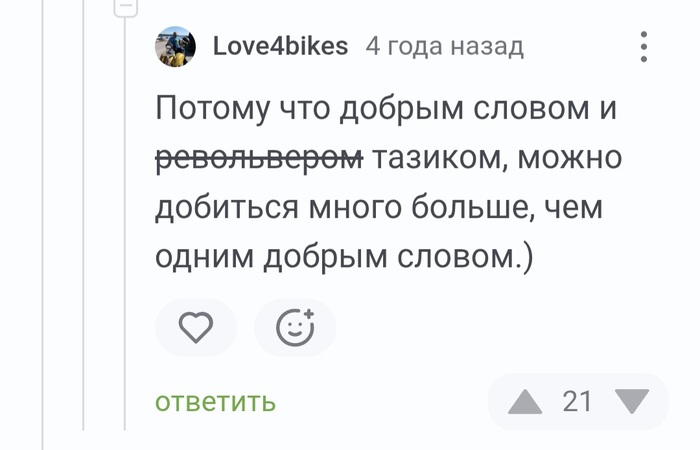Click the "4 года назад" timestamp
The height and width of the screenshot is (450, 700).
coord(444,46)
